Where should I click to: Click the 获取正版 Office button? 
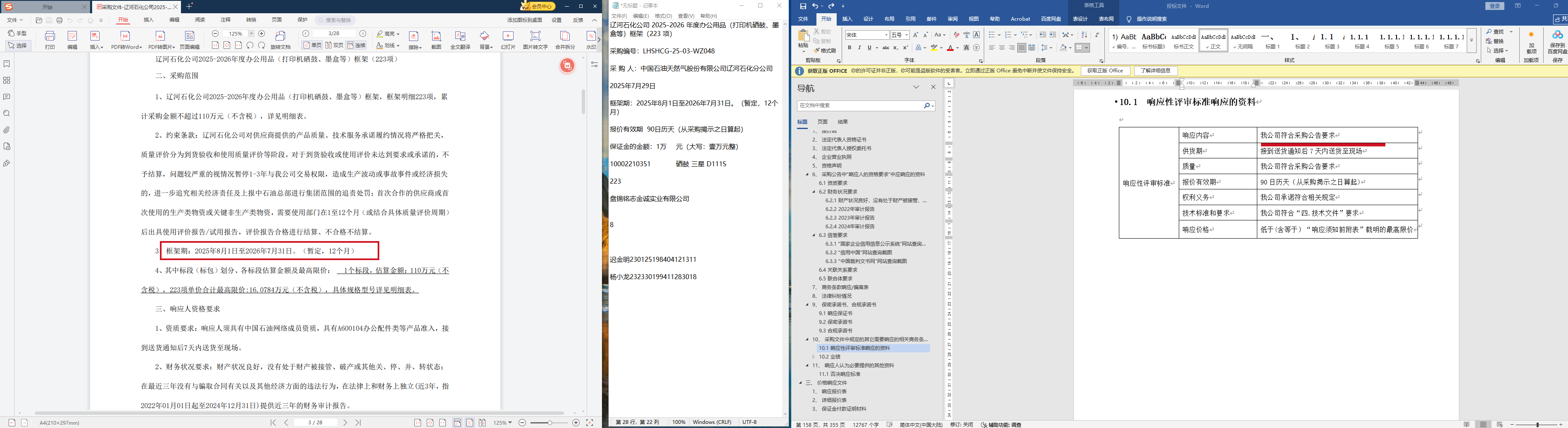(1105, 71)
